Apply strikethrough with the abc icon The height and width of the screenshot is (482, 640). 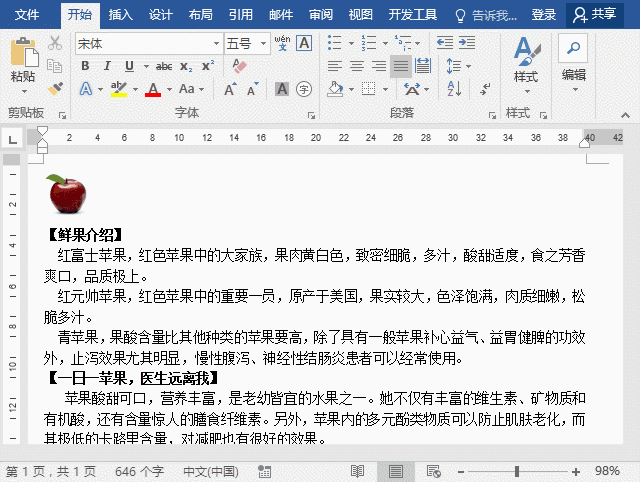[163, 66]
